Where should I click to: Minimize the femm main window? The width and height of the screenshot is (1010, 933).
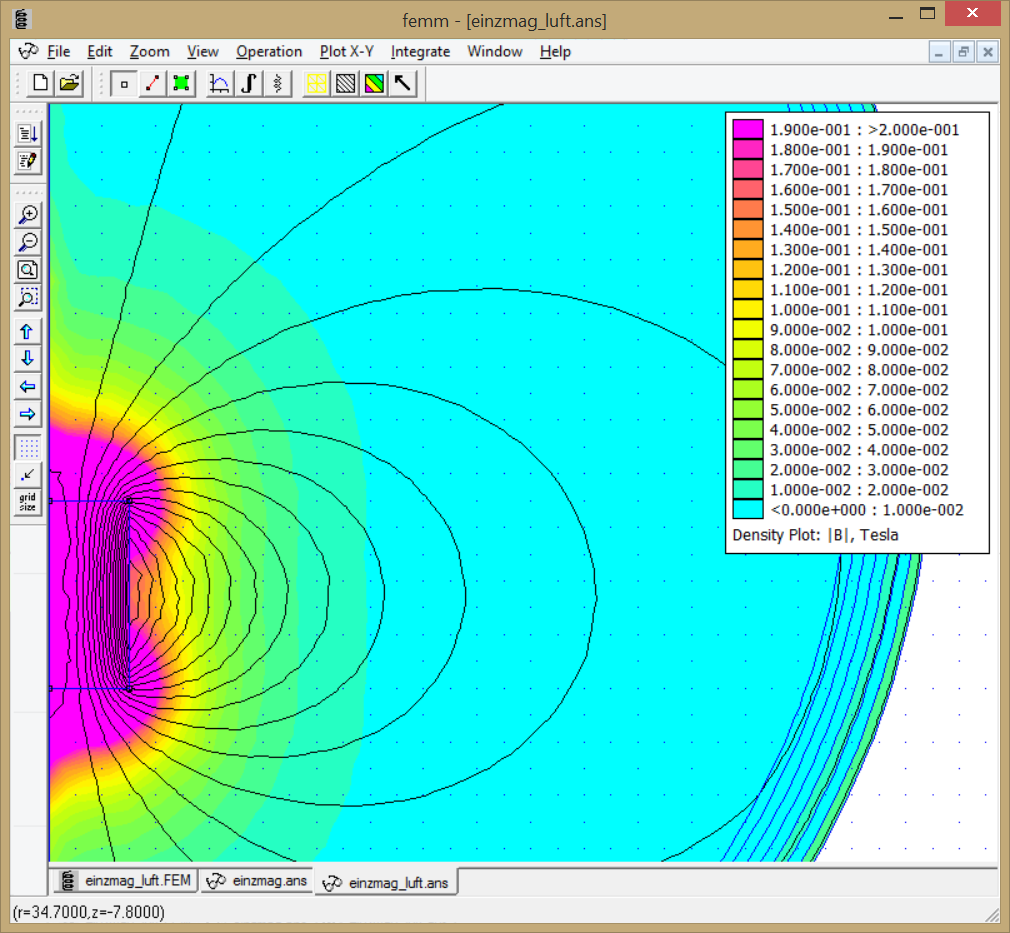(x=896, y=15)
